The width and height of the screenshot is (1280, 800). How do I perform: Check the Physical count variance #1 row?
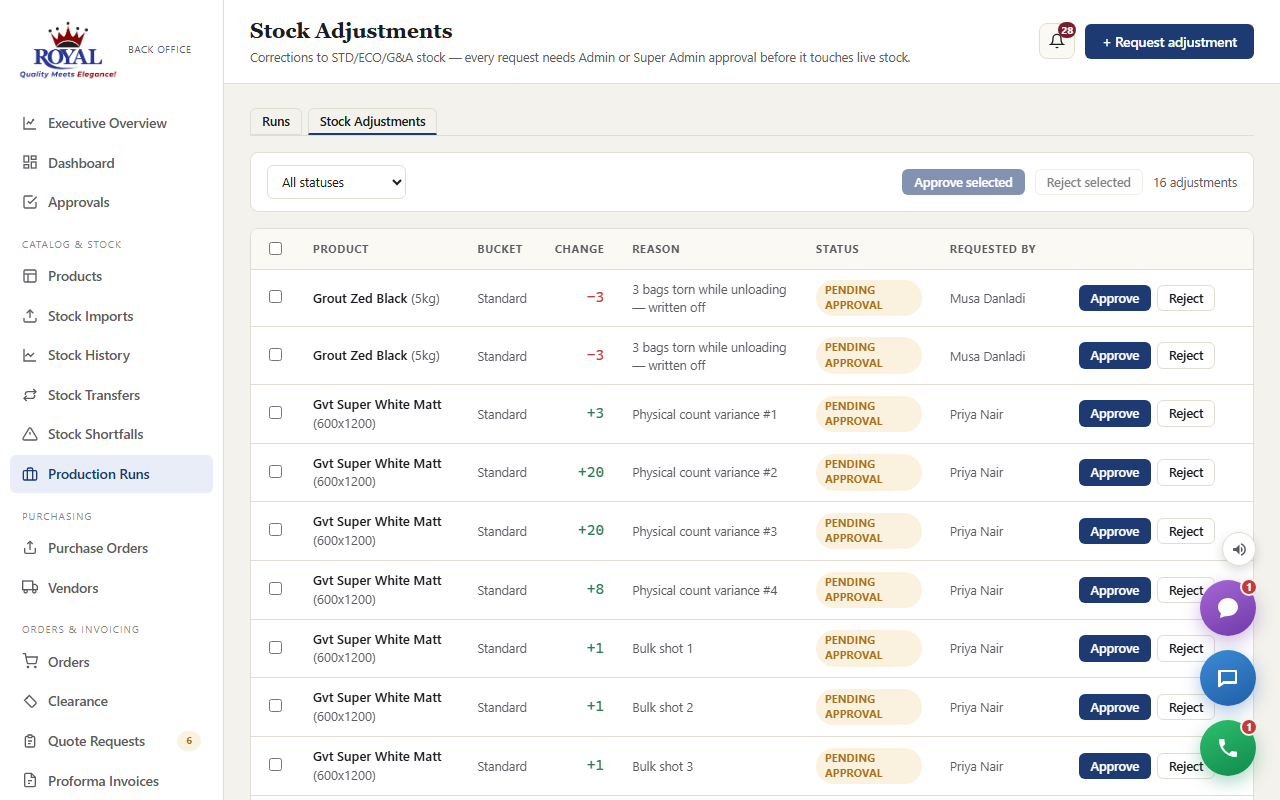(276, 413)
